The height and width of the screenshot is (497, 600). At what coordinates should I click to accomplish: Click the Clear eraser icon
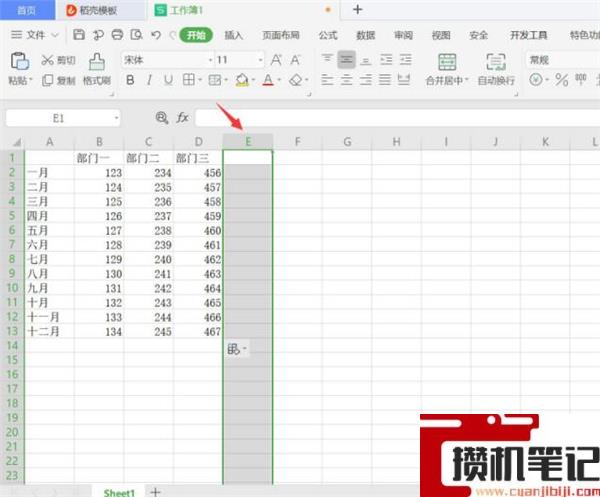coord(296,80)
